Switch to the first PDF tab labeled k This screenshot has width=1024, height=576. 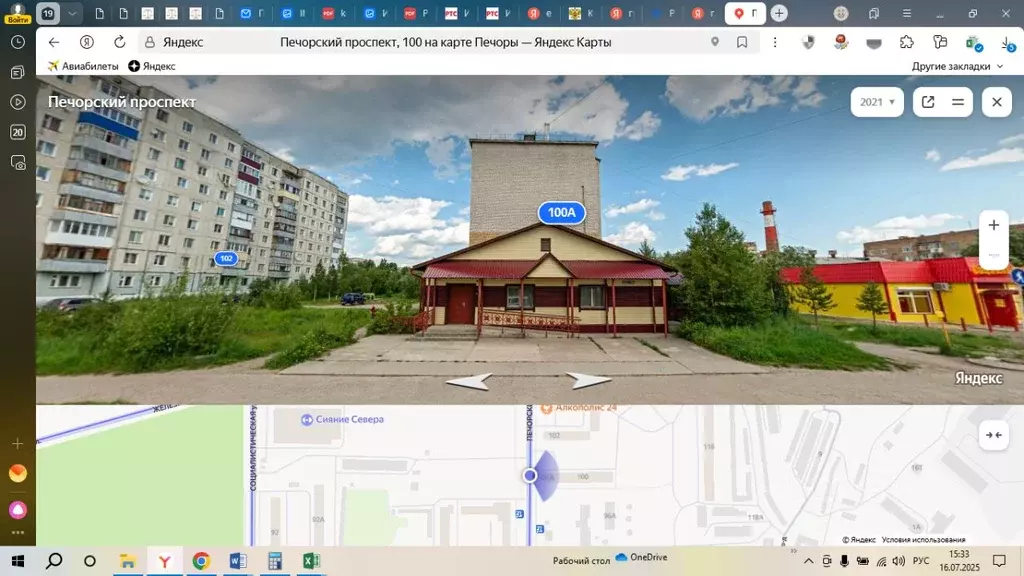(334, 13)
